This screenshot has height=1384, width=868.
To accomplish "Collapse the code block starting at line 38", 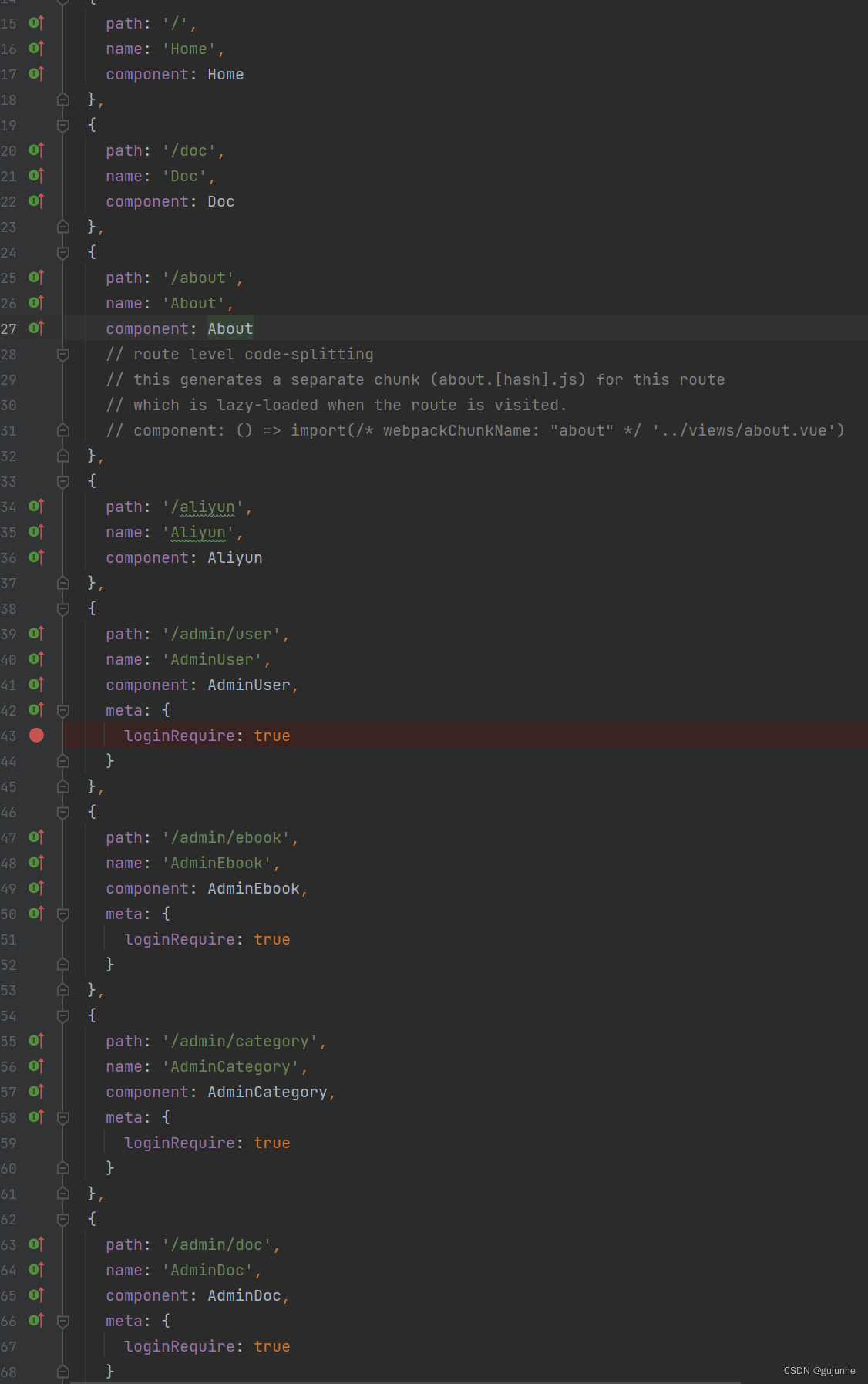I will 63,608.
